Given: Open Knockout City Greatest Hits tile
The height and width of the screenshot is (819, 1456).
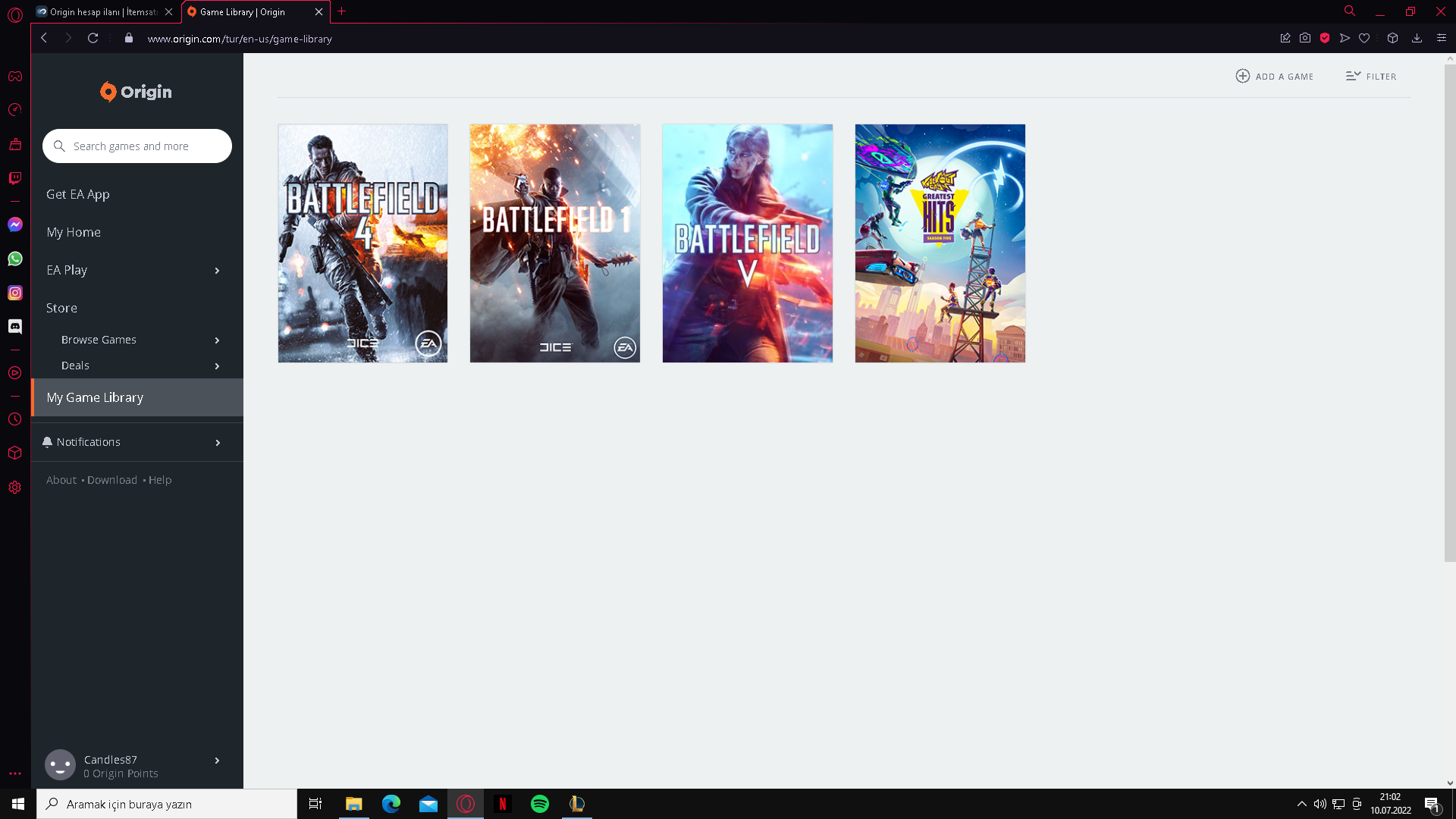Looking at the screenshot, I should [940, 243].
